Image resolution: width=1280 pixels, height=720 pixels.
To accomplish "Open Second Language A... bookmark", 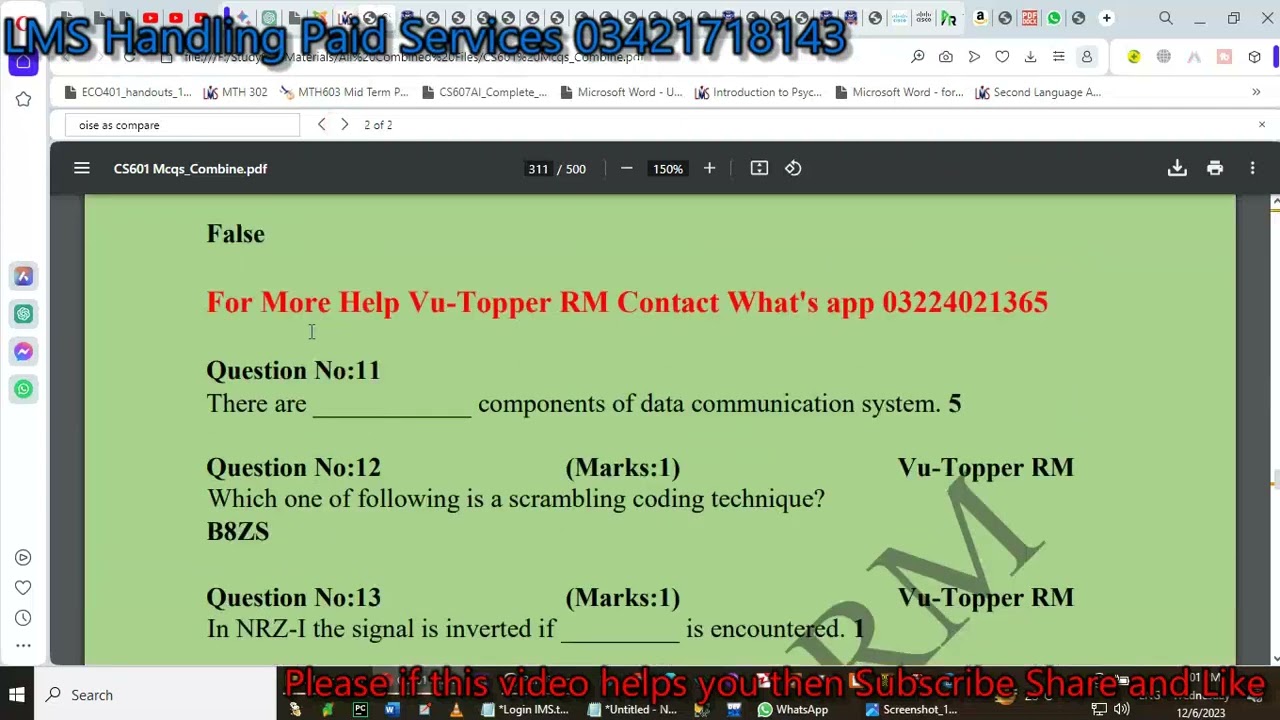I will 1038,92.
